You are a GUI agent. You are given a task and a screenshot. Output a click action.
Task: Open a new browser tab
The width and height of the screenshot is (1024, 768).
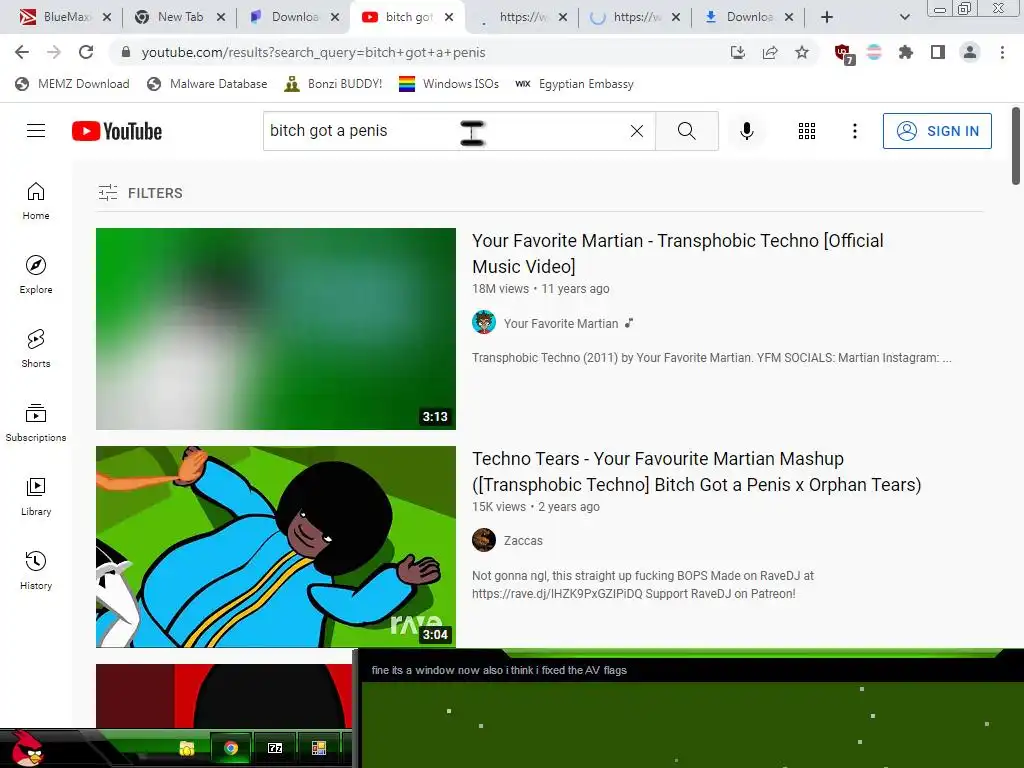pos(827,17)
